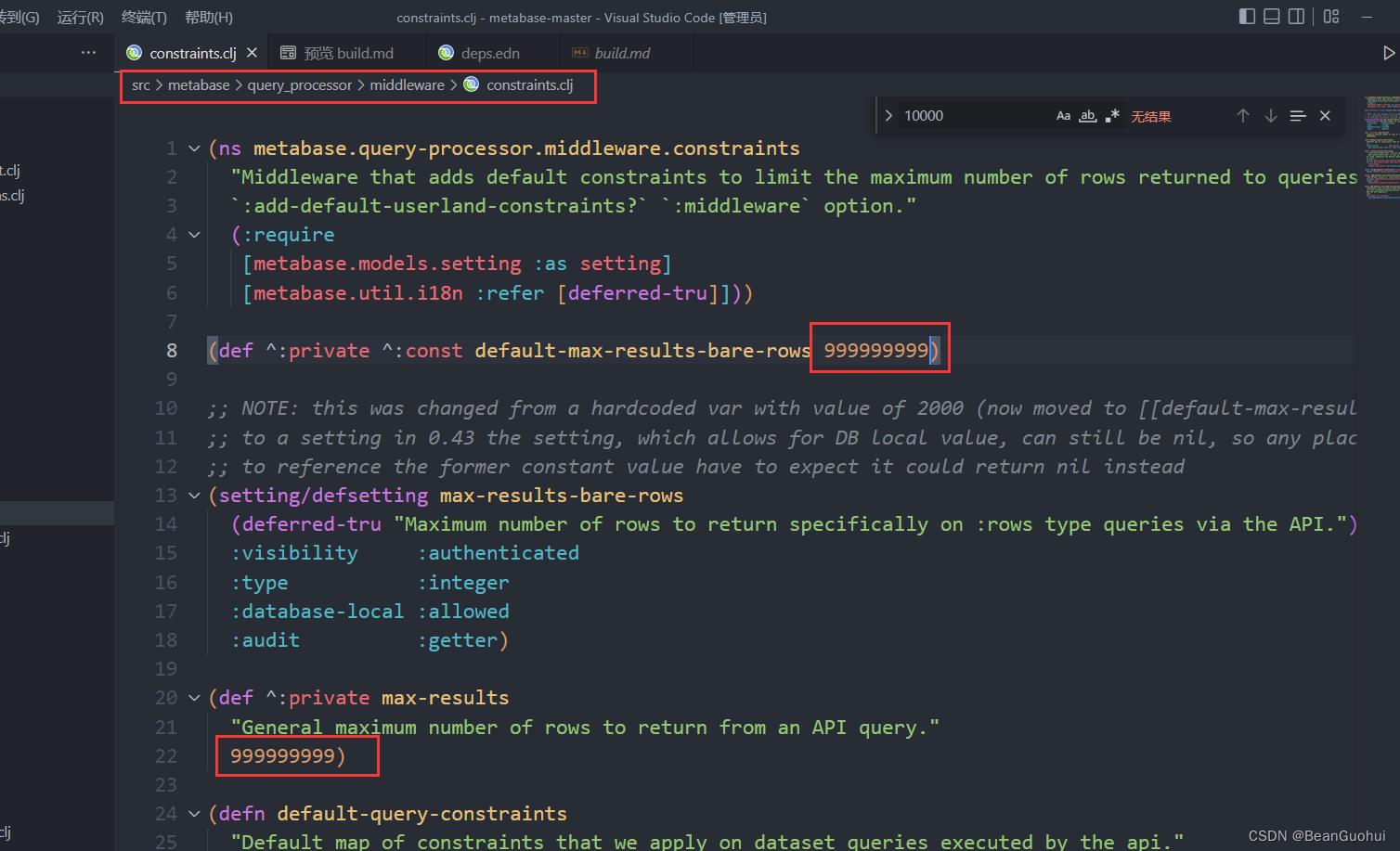Click the 无结果 no results label
1400x851 pixels.
coord(1151,117)
